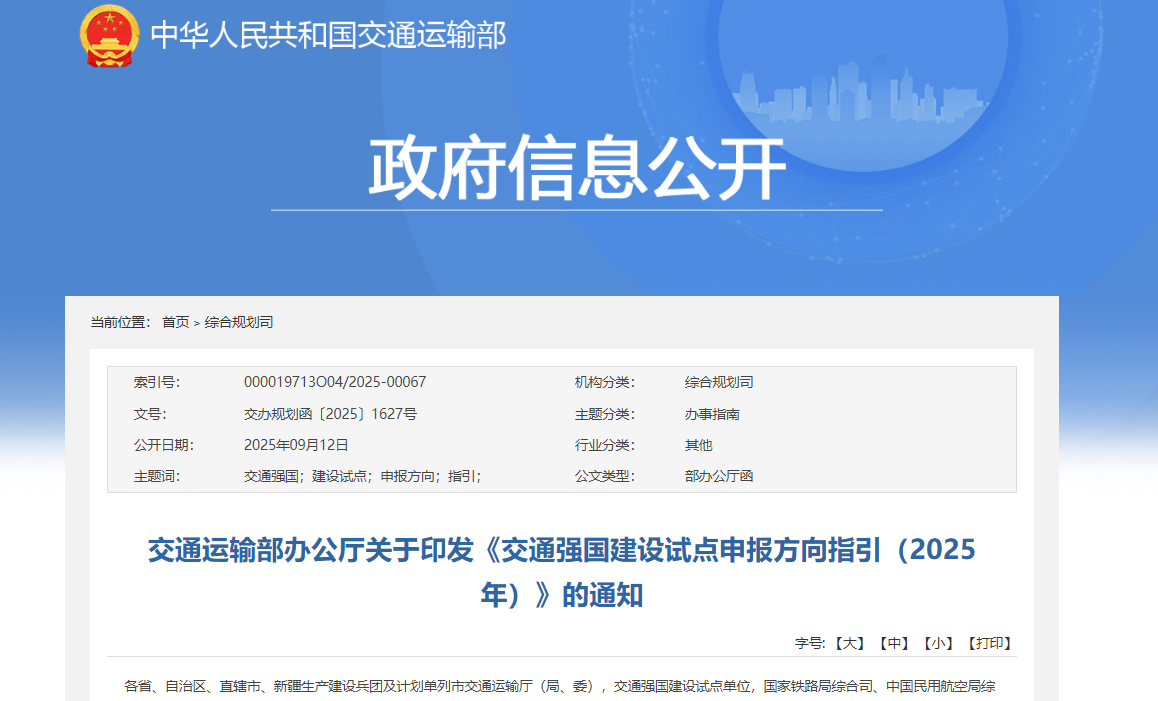Set font size to 大
The width and height of the screenshot is (1158, 701).
[849, 643]
